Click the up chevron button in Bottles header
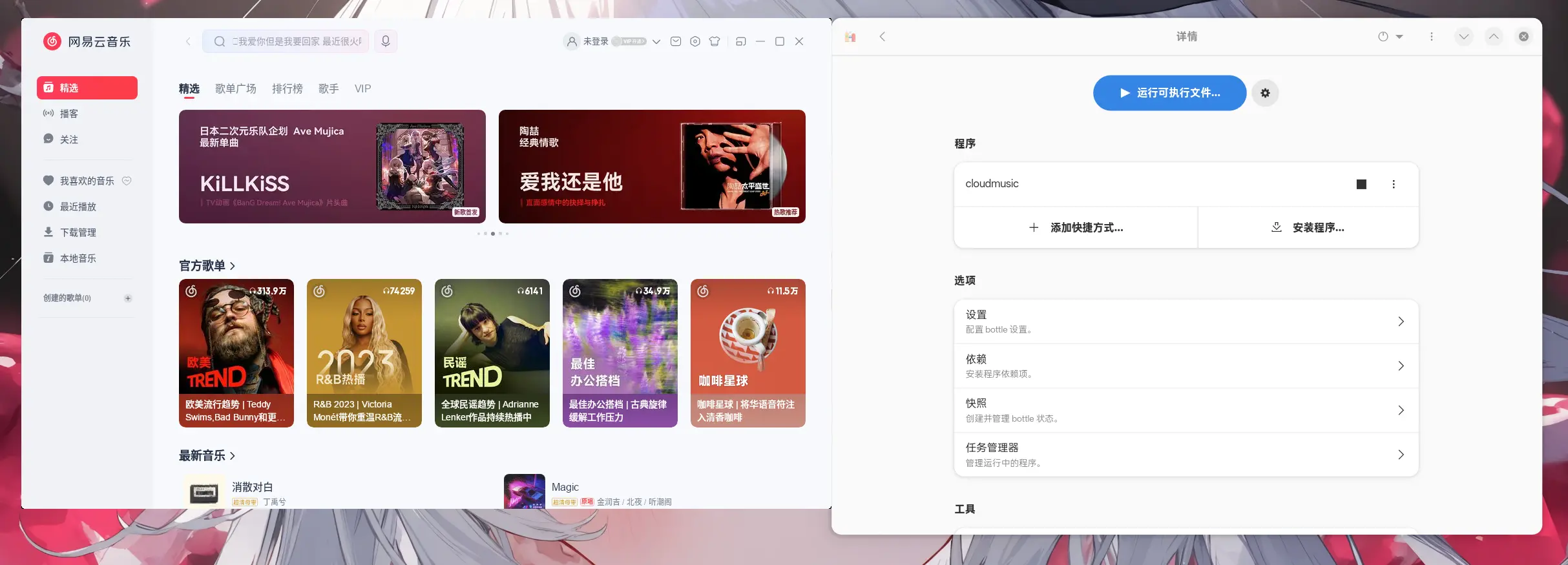The height and width of the screenshot is (565, 1568). click(1494, 37)
